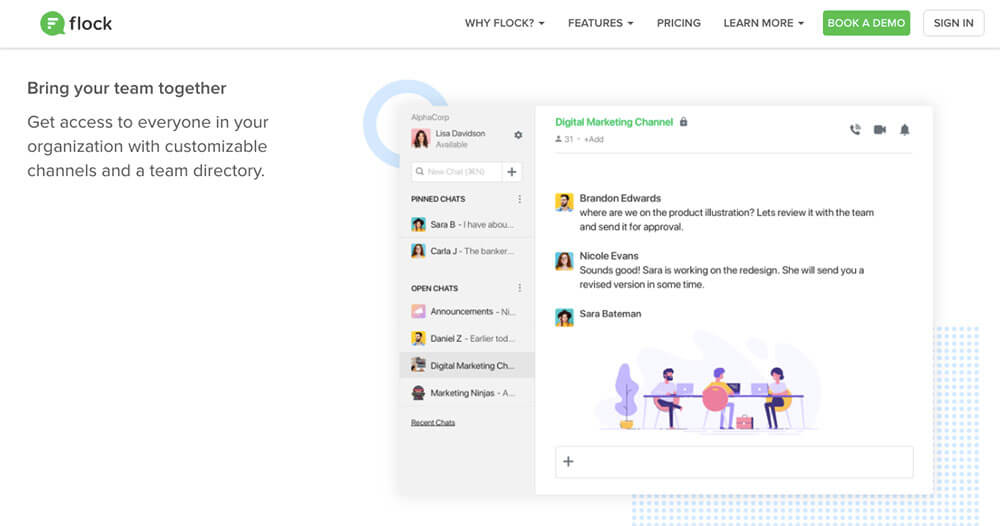The height and width of the screenshot is (526, 1000).
Task: Open the shared team illustration image
Action: click(708, 383)
